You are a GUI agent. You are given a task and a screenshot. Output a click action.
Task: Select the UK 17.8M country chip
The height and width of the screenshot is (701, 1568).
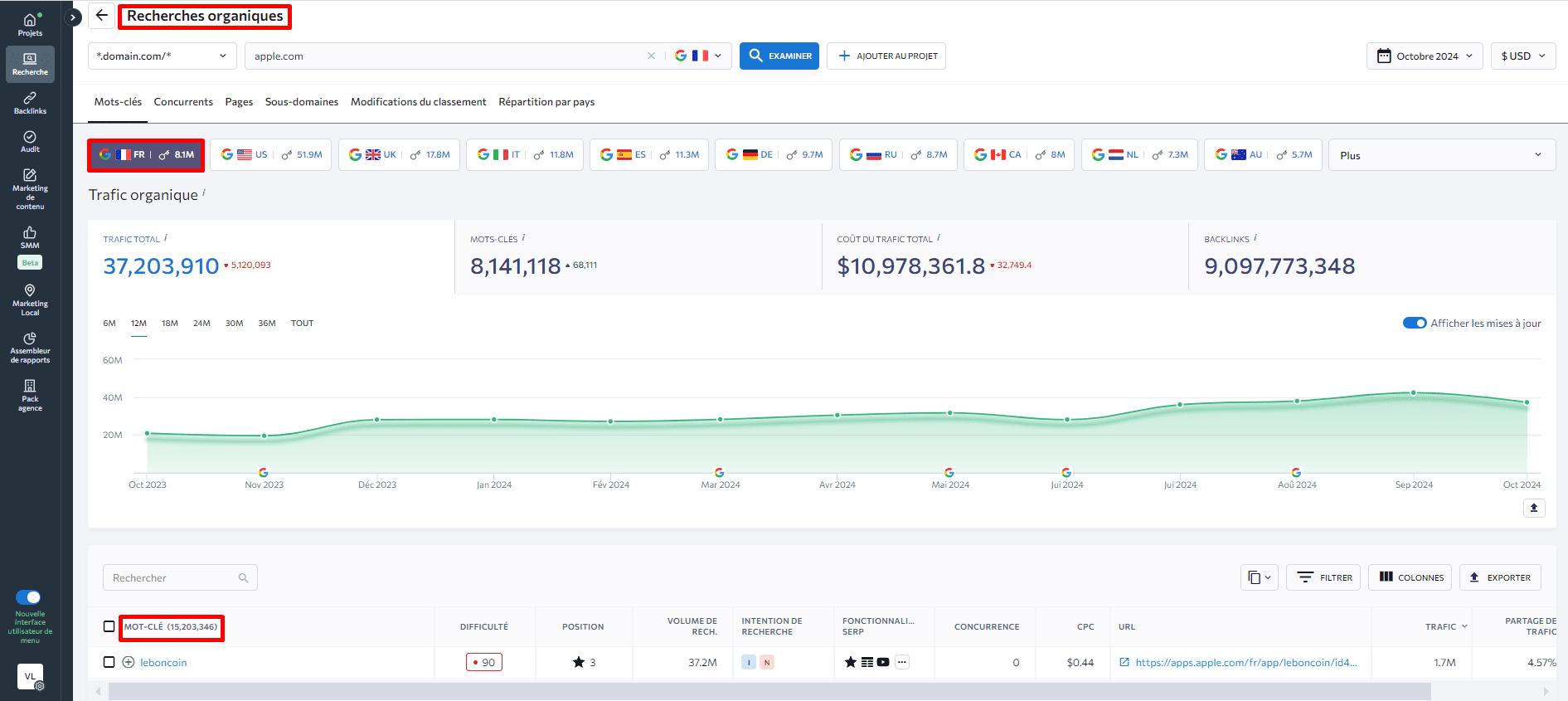(x=399, y=155)
